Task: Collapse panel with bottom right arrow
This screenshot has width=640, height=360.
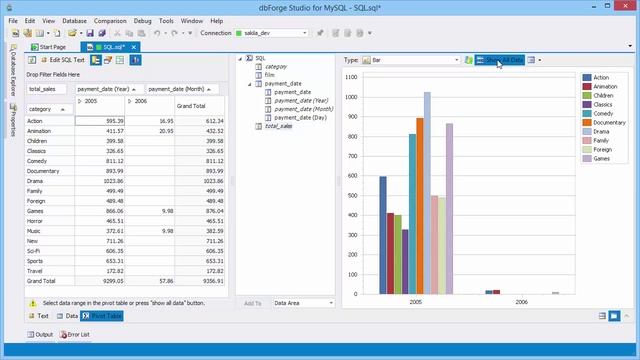Action: (627, 316)
